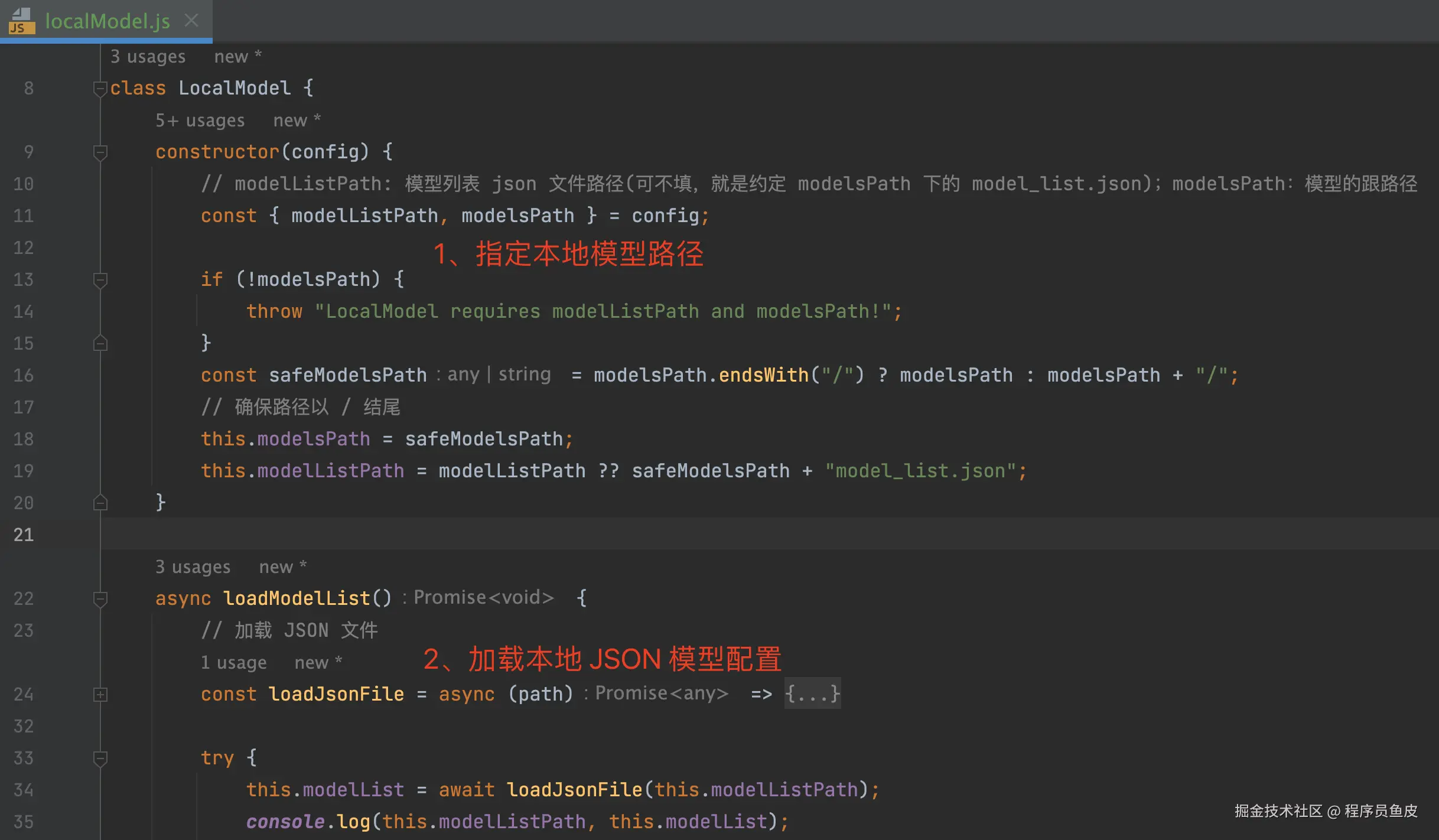Expand the folded loadJsonFile arrow function

pos(100,695)
